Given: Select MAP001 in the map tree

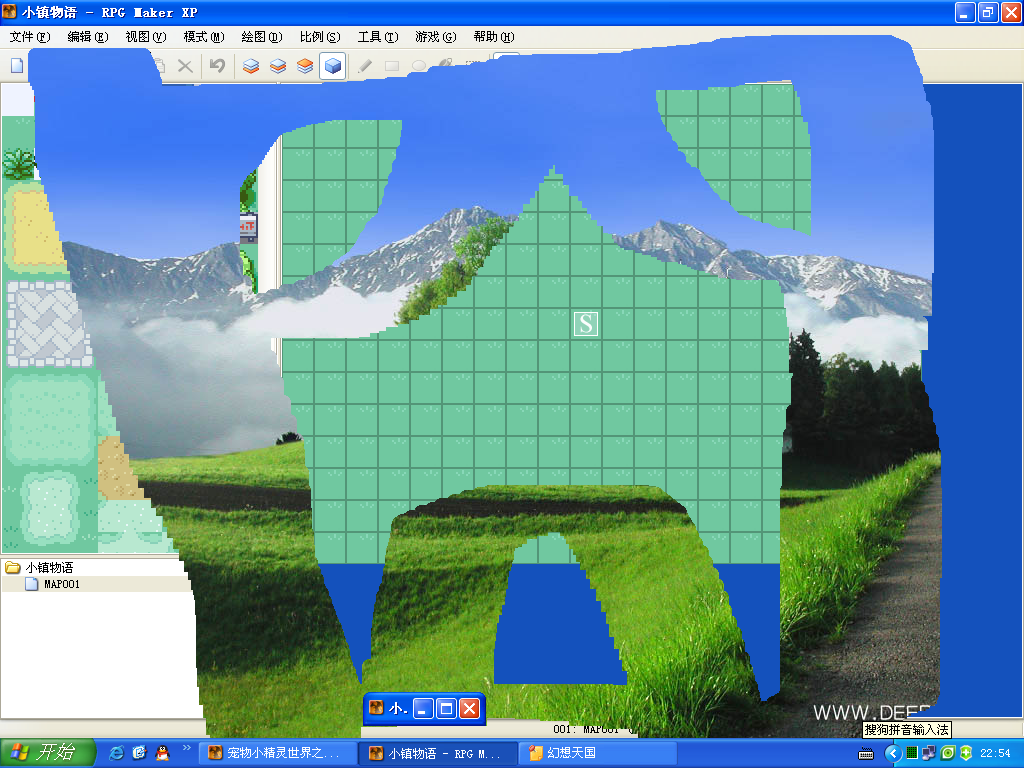Looking at the screenshot, I should tap(52, 584).
